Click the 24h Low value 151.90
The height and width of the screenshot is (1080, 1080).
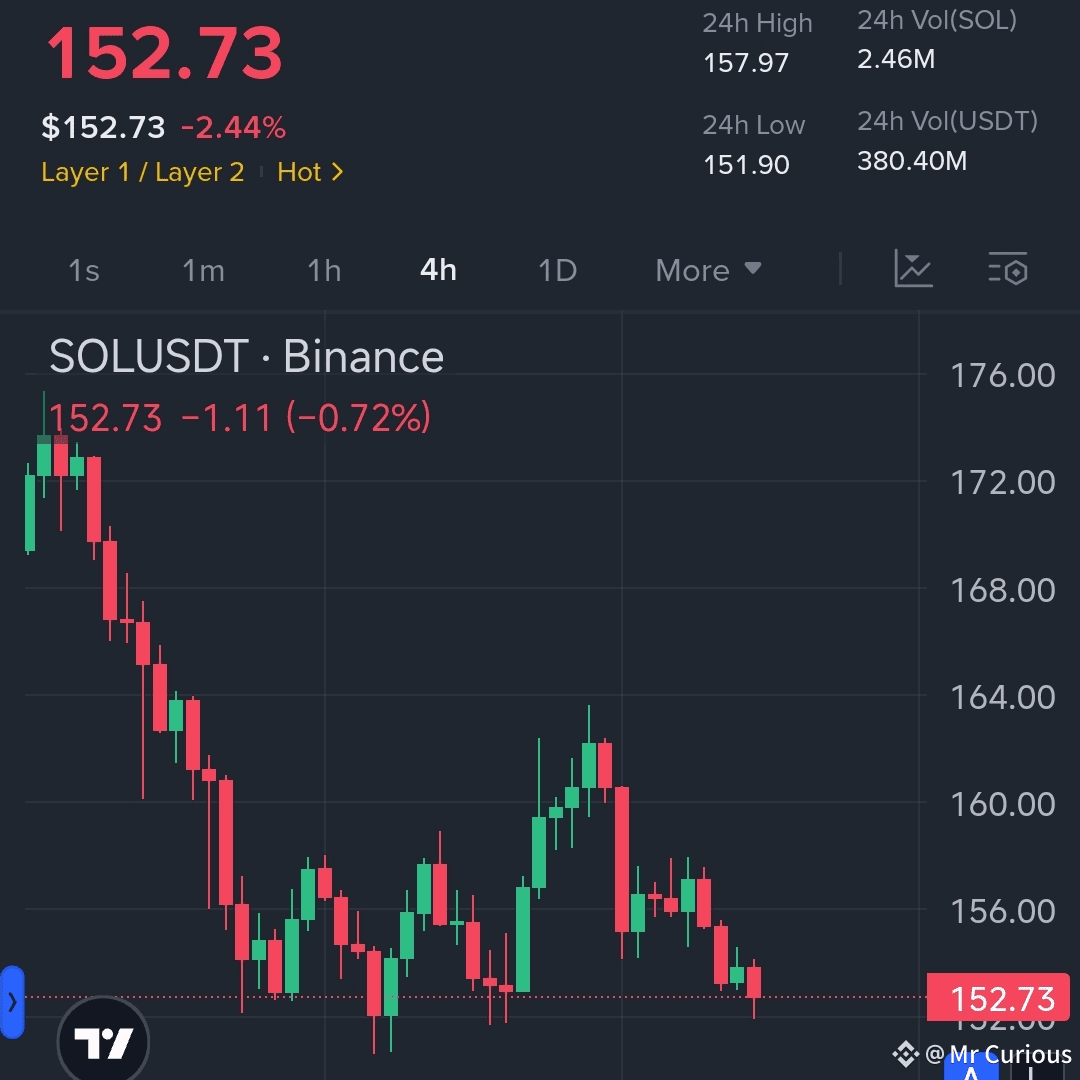746,165
